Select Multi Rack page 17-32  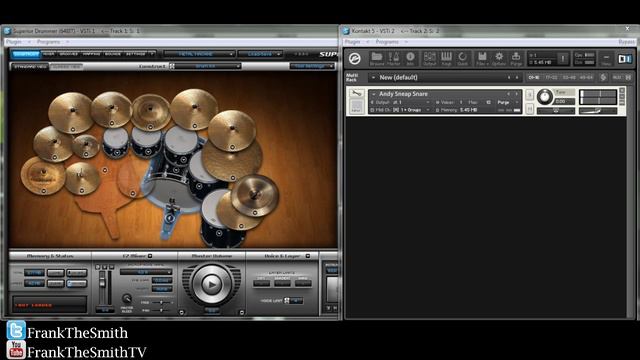click(x=551, y=77)
